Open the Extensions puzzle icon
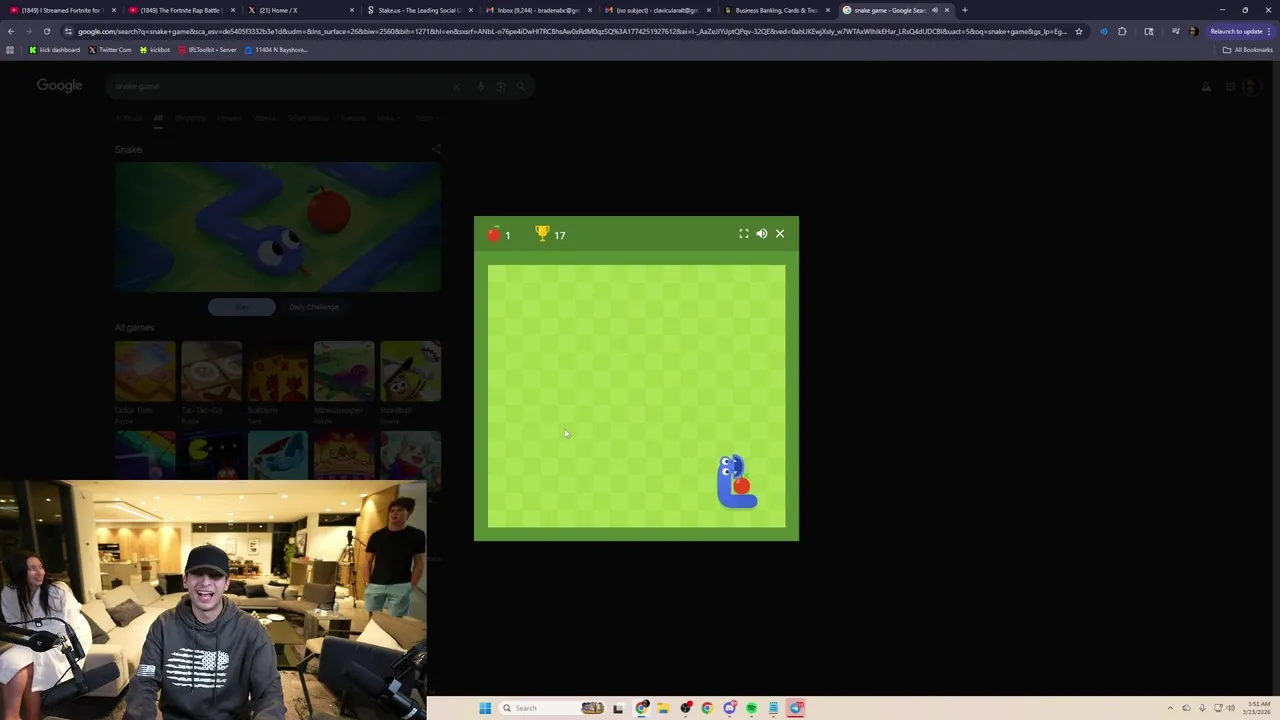Screen dimensions: 1280x720 (x=1122, y=31)
